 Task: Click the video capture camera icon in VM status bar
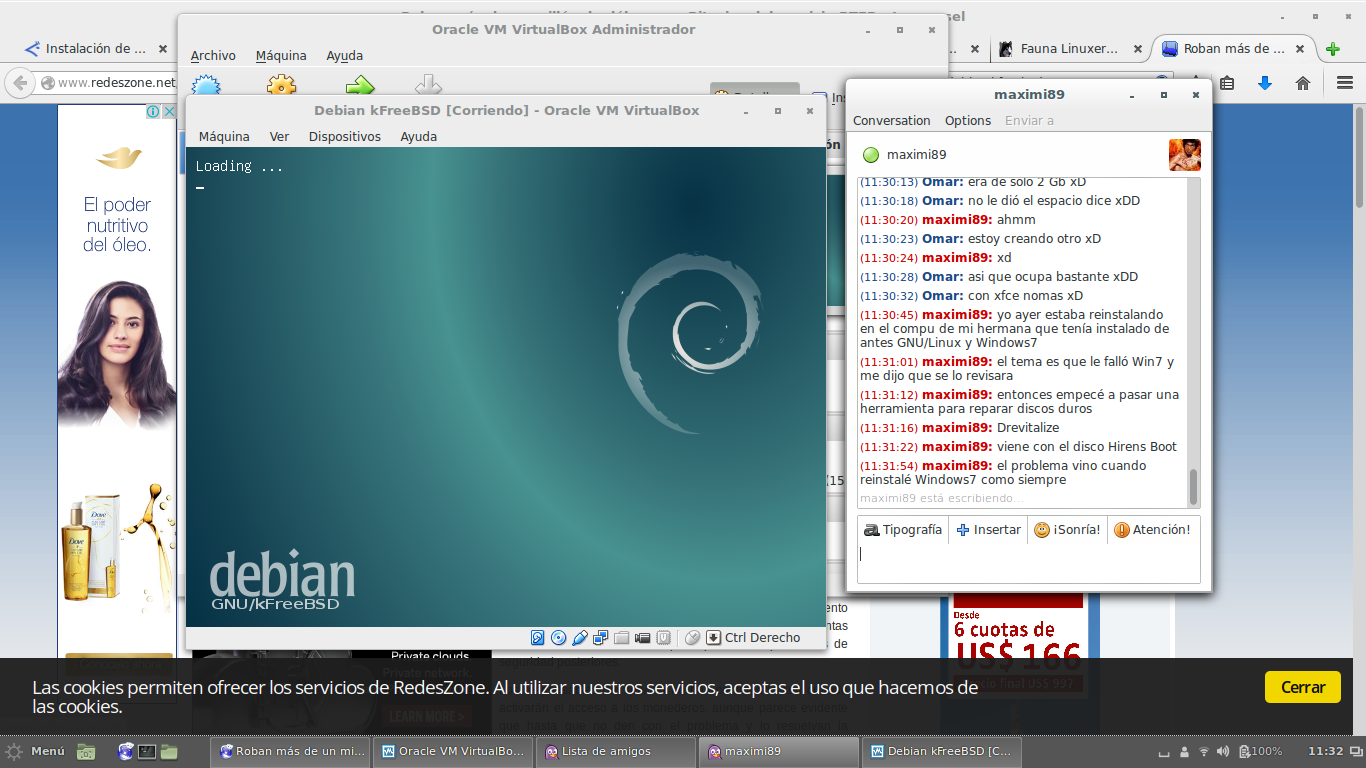643,637
